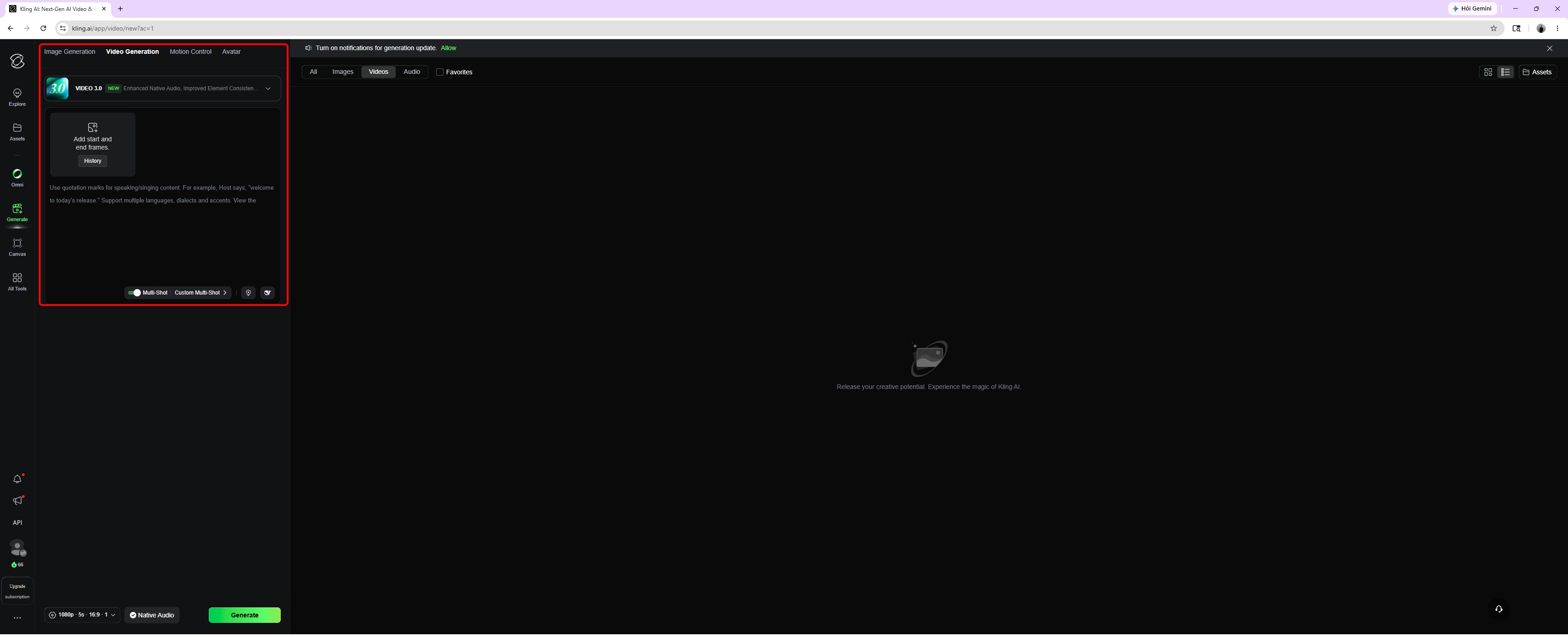1568x637 pixels.
Task: Click the green flame credits count 66
Action: pyautogui.click(x=18, y=564)
